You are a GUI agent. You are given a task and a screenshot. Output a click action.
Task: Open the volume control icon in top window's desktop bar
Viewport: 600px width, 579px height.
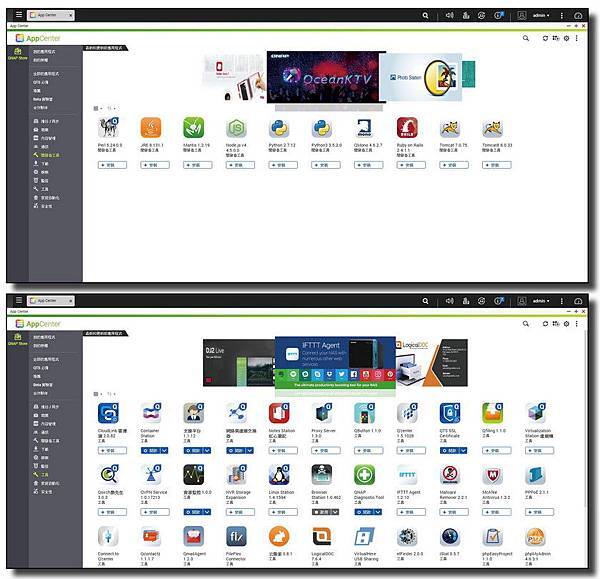[450, 15]
